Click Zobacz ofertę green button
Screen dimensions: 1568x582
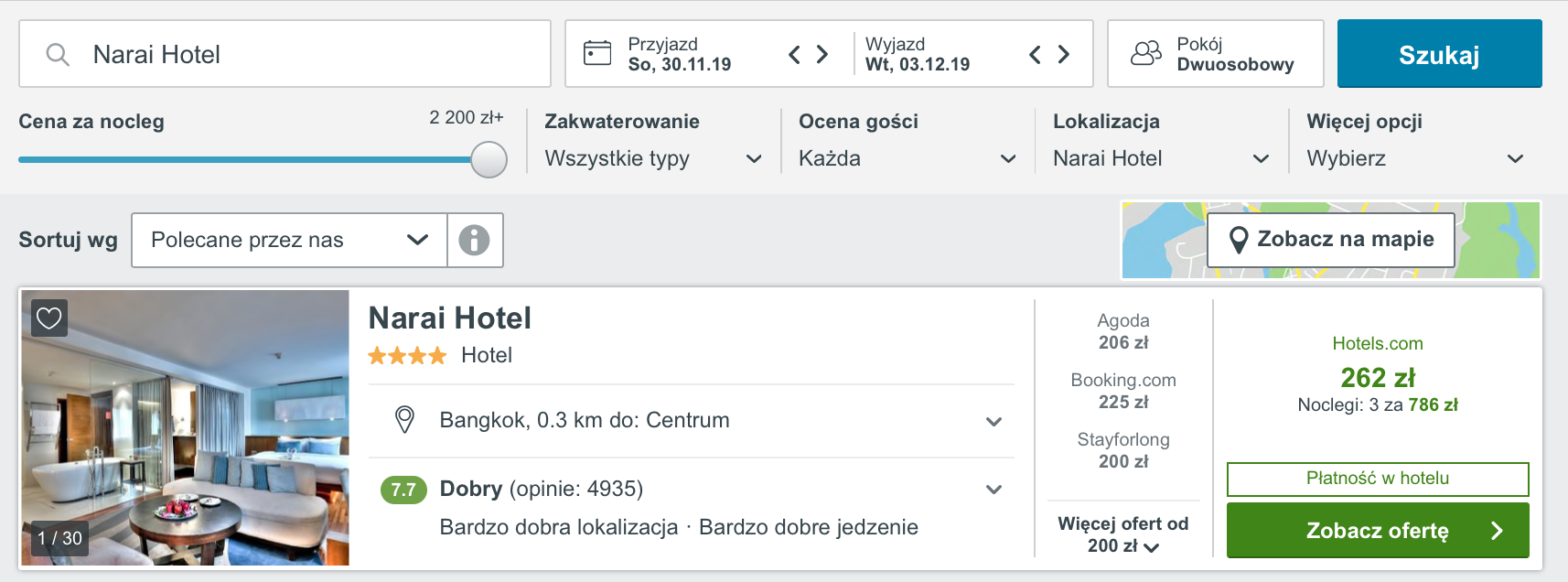click(x=1377, y=531)
